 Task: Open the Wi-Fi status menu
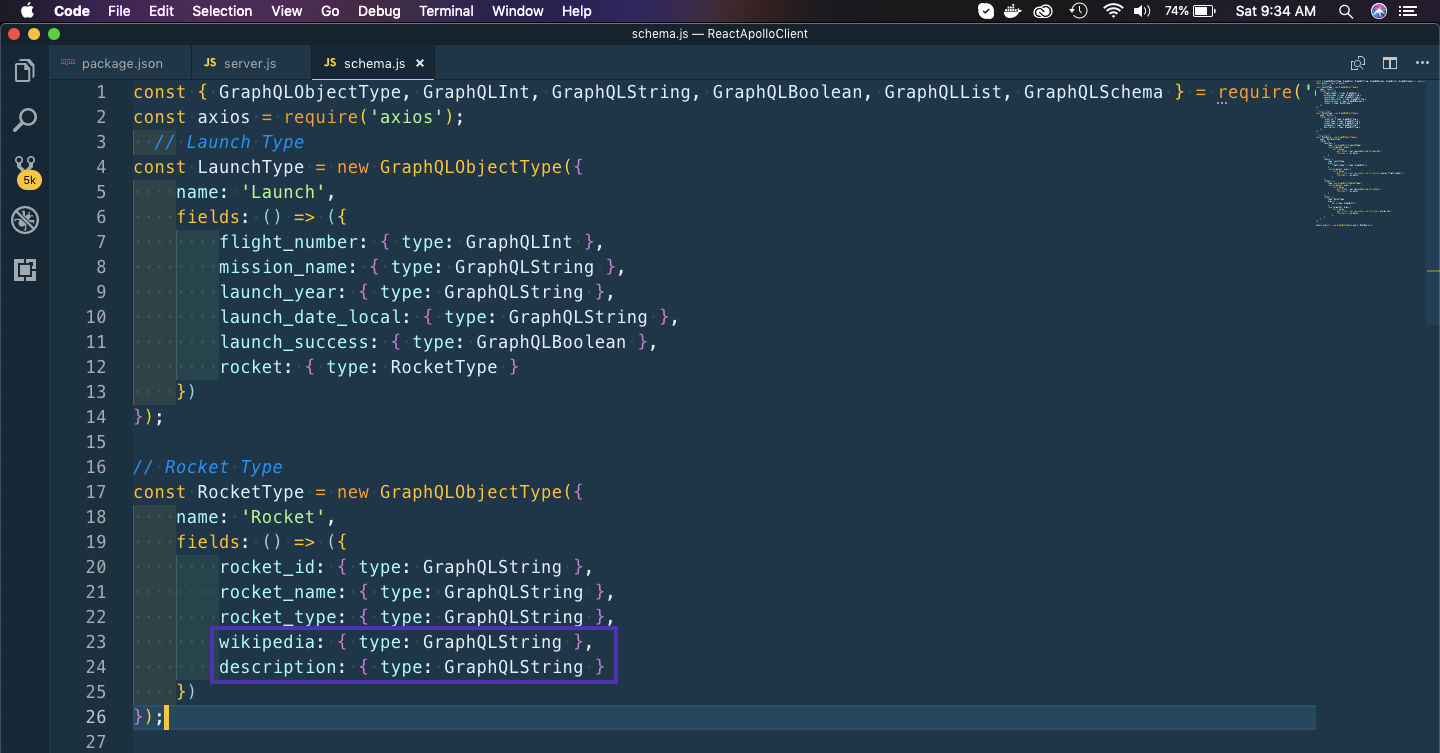1113,11
